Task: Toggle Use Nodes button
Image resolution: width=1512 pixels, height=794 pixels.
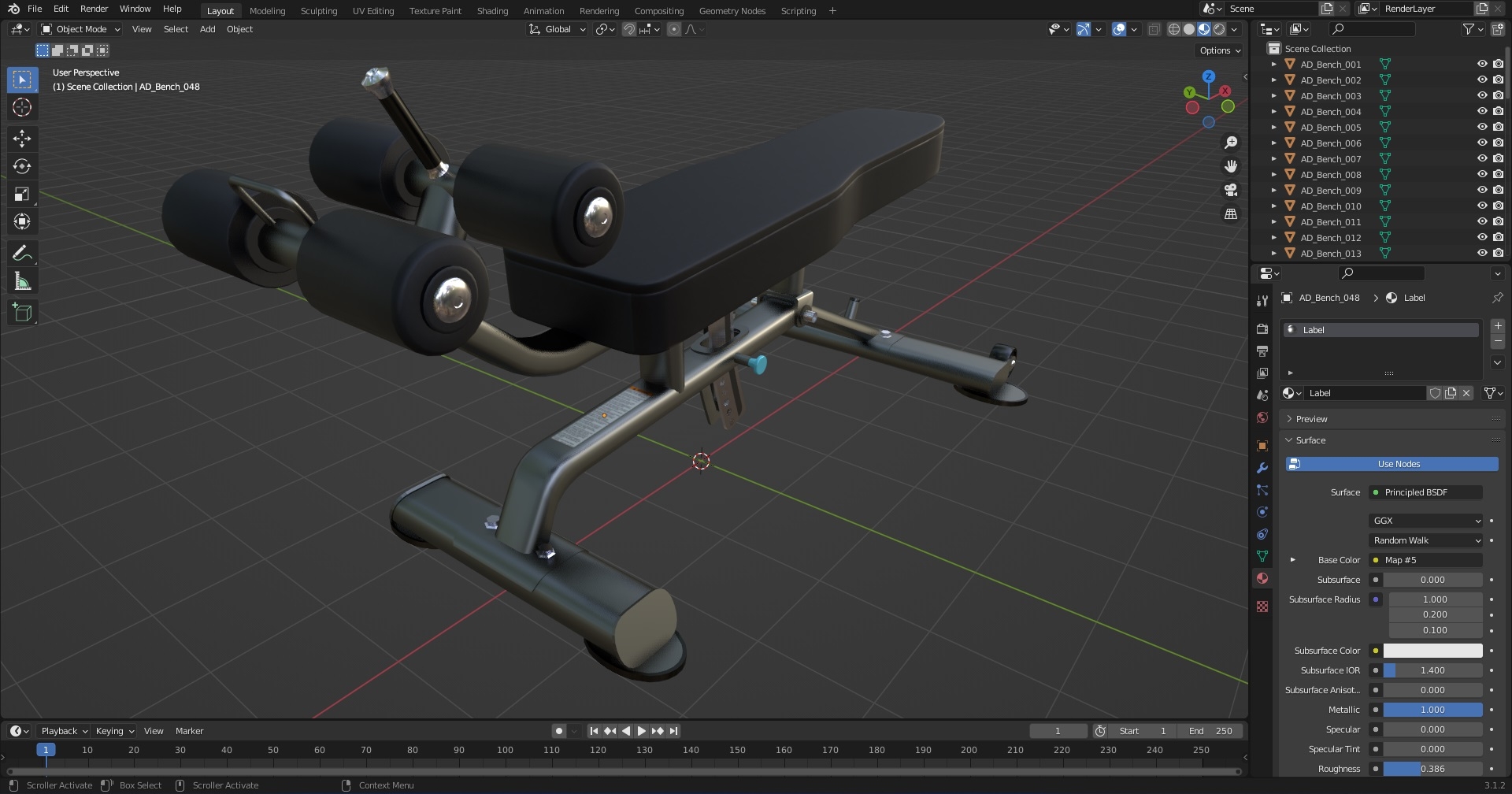Action: pos(1392,464)
